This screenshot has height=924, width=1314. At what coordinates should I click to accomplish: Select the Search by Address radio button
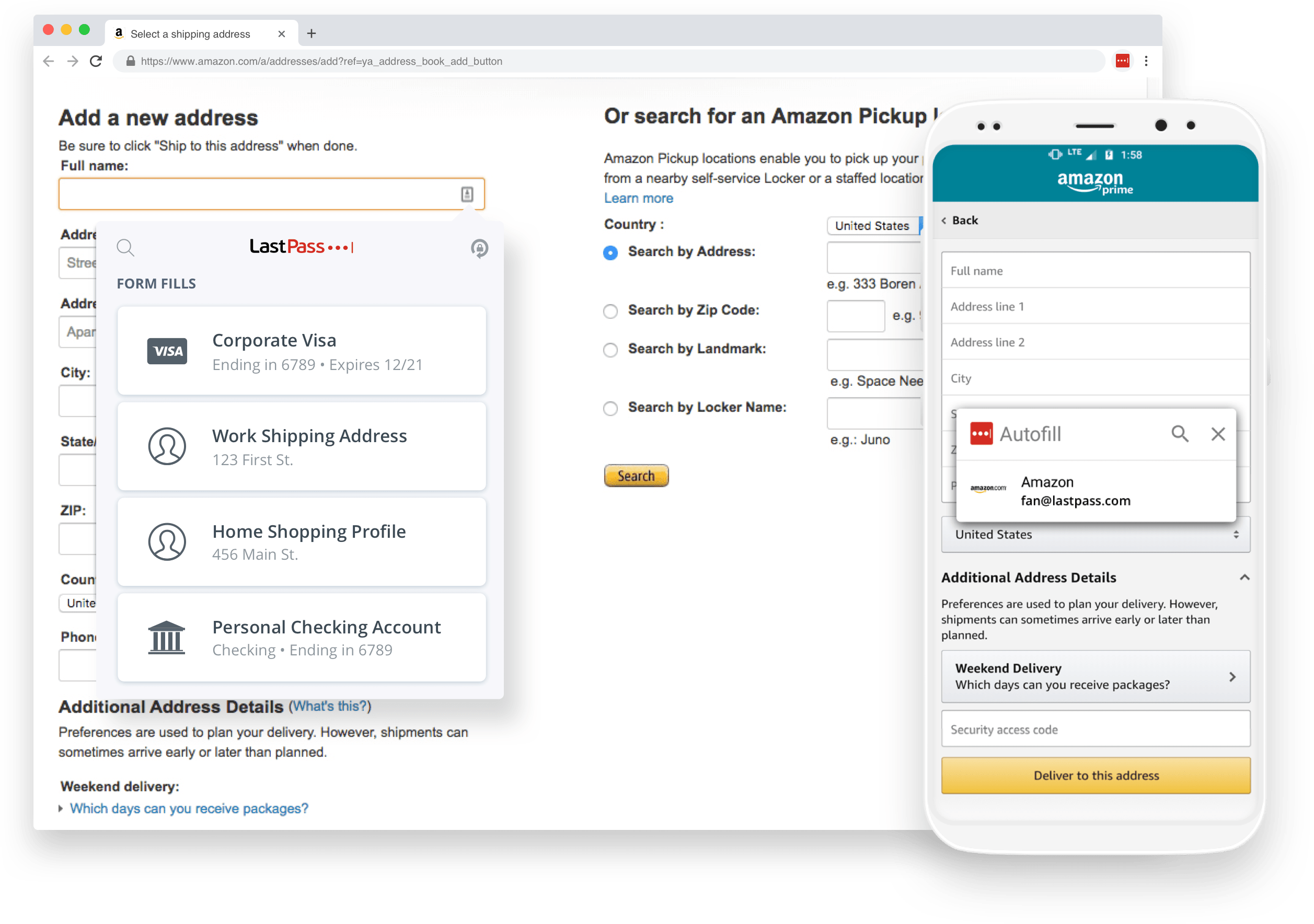tap(610, 252)
